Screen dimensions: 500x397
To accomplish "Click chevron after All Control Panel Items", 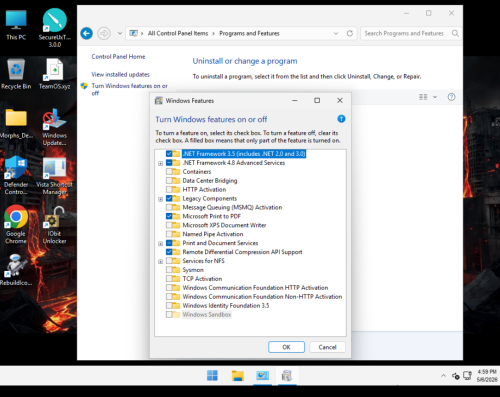I will click(x=214, y=33).
